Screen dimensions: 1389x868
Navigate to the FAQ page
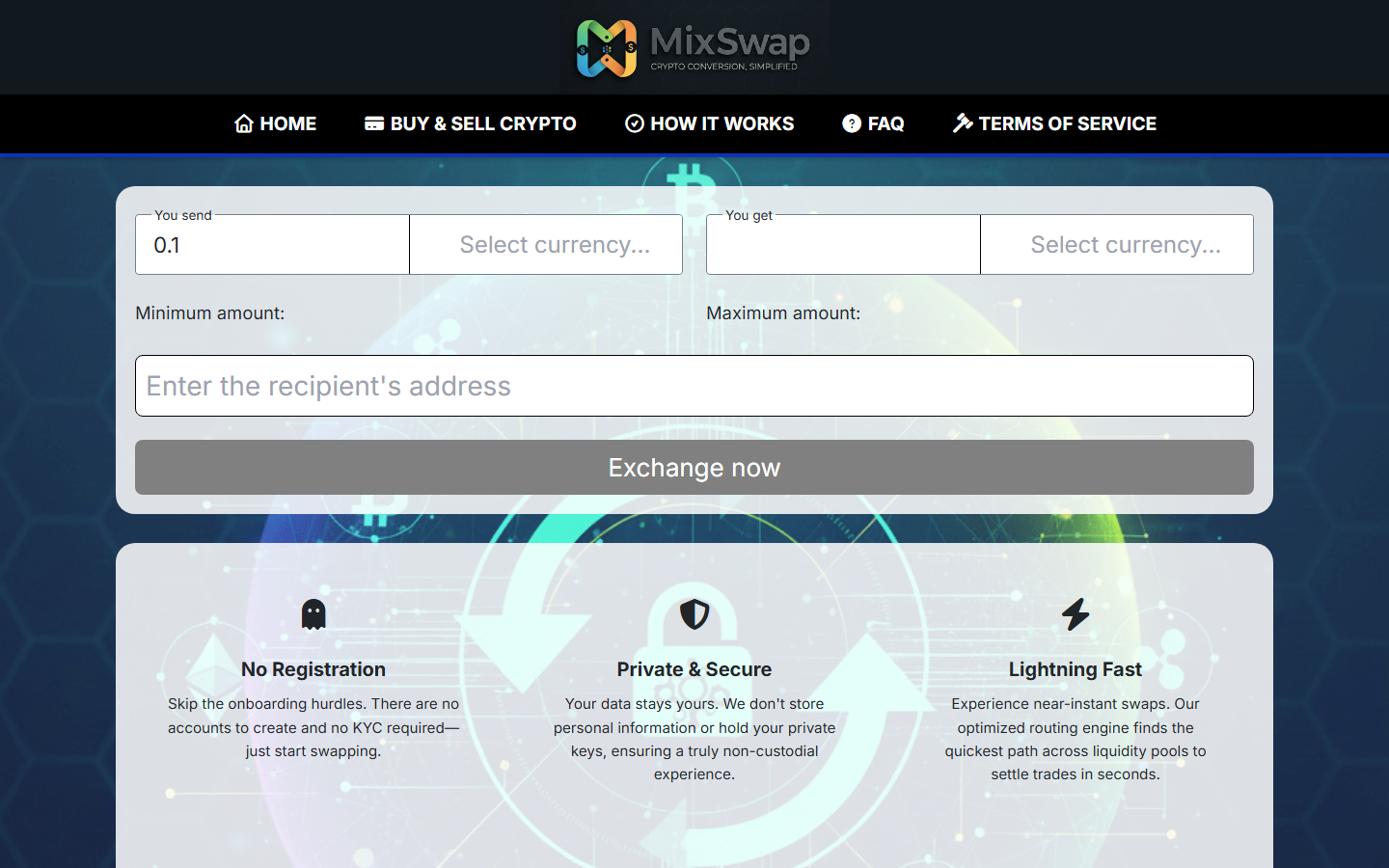click(873, 123)
